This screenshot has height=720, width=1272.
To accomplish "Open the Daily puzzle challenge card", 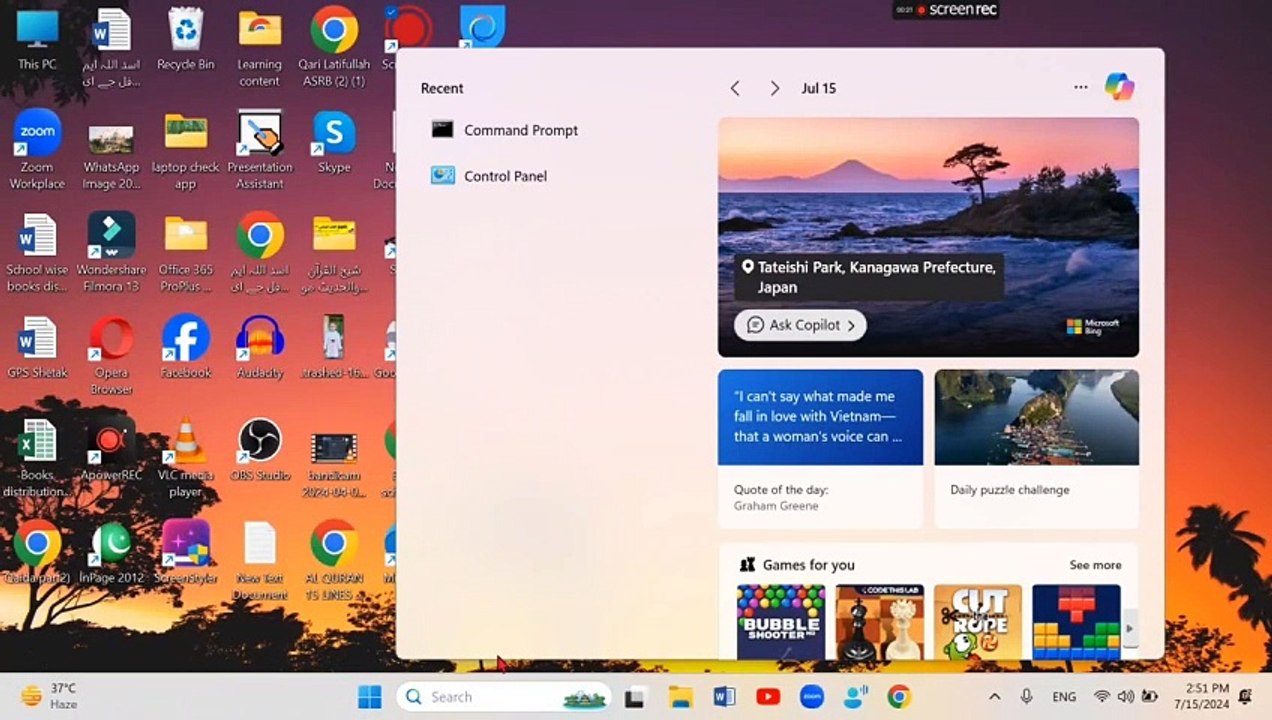I will (1036, 448).
